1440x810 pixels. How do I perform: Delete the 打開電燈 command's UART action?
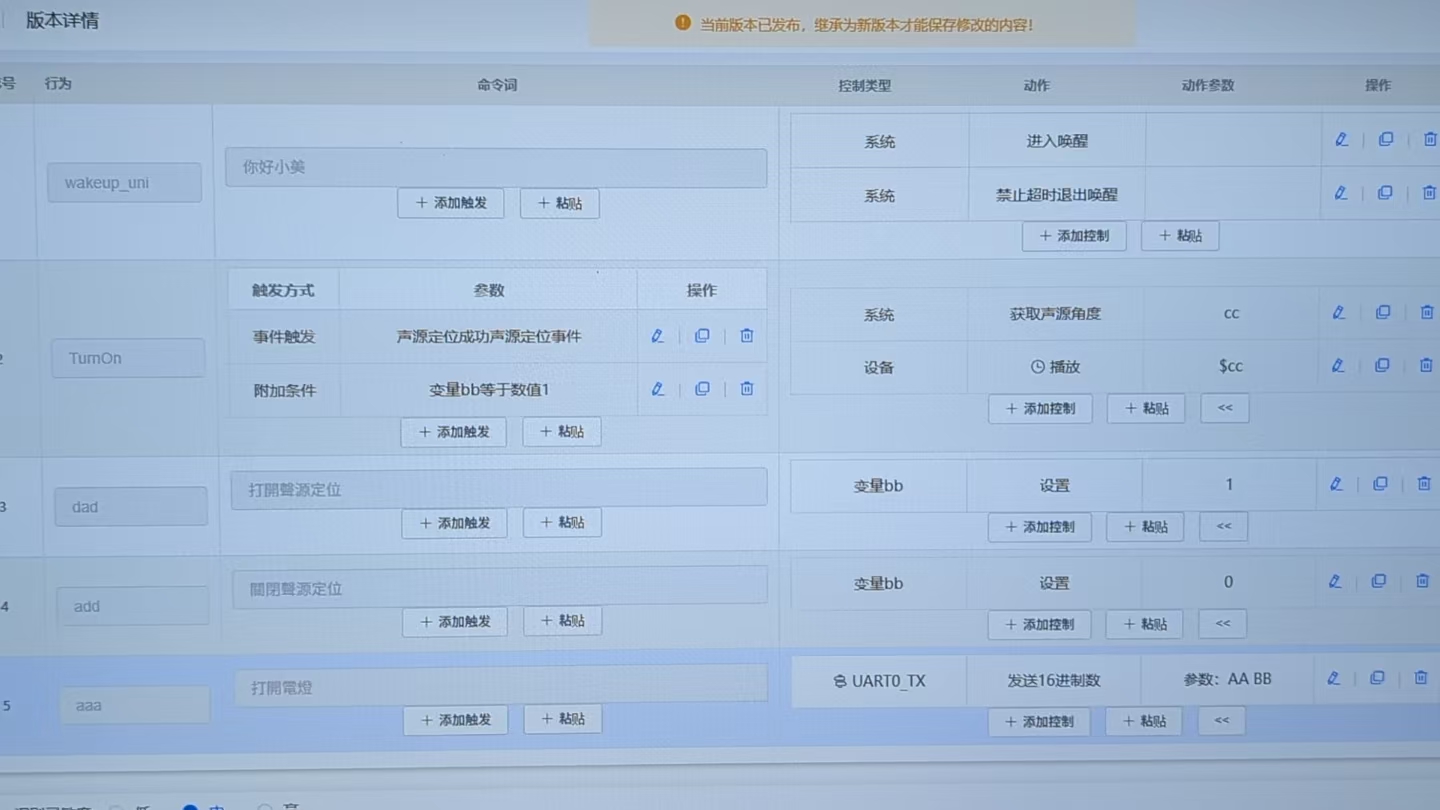tap(1422, 678)
